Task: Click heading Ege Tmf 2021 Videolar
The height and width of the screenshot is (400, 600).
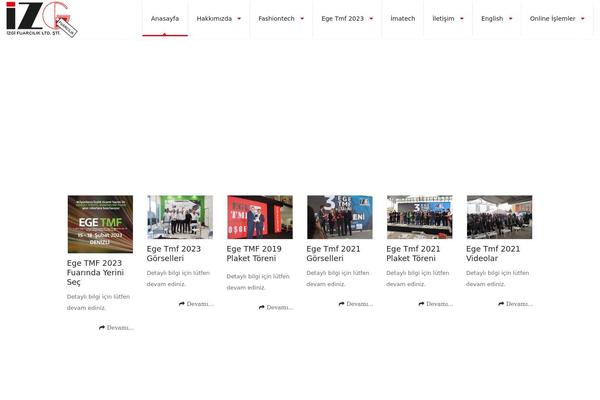Action: coord(493,253)
